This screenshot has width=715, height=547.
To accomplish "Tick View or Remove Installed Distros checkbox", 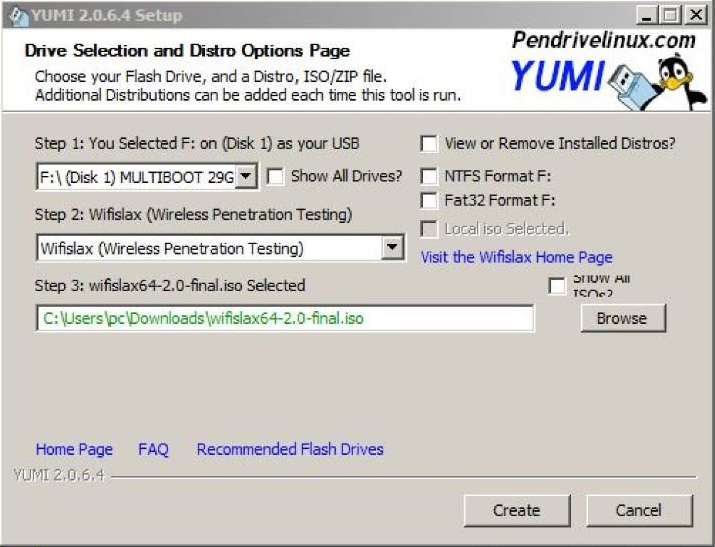I will click(429, 143).
